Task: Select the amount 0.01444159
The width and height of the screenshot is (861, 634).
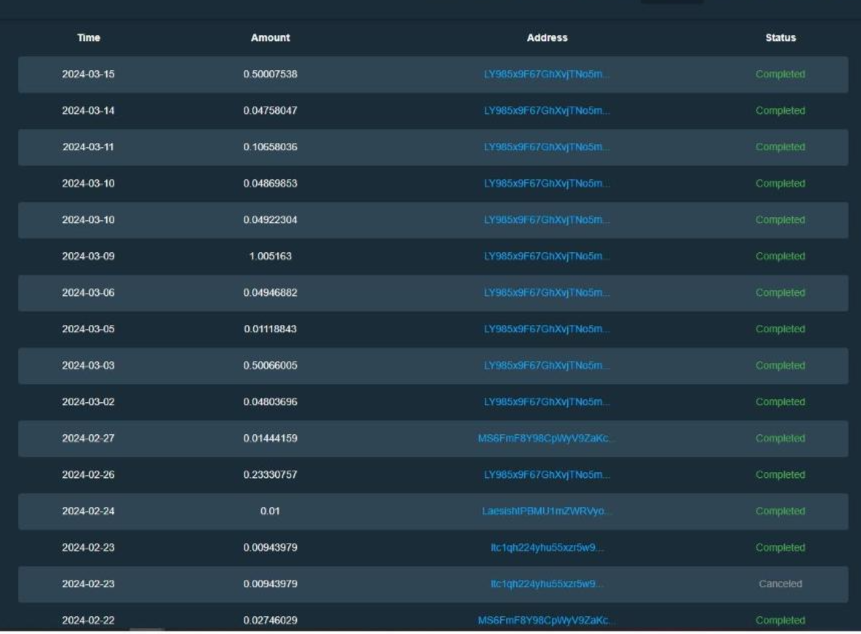Action: (x=270, y=438)
